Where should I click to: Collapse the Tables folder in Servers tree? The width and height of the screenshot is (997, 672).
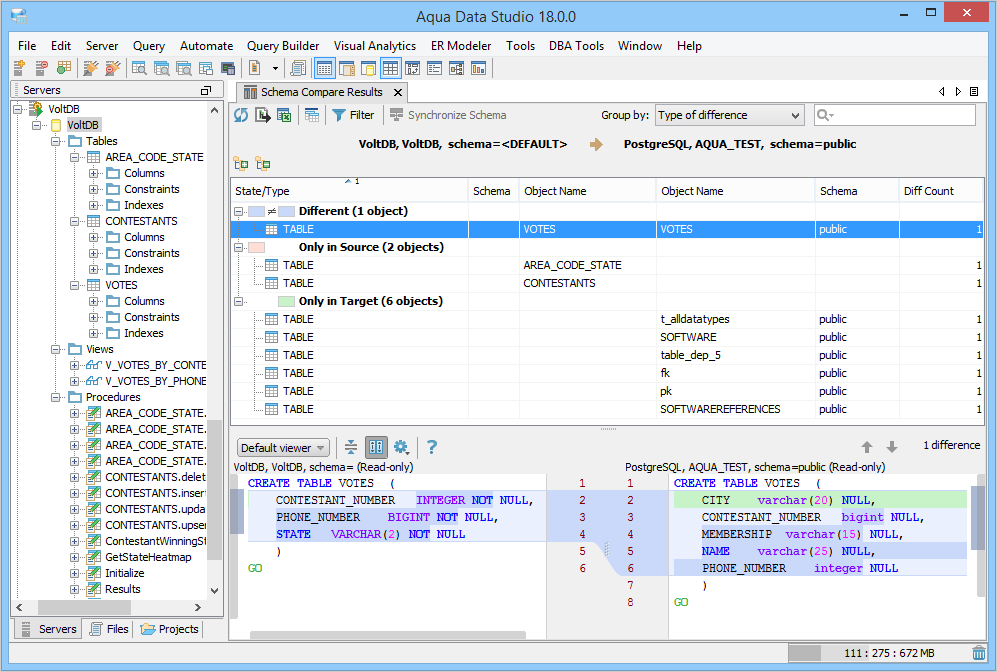tap(56, 141)
